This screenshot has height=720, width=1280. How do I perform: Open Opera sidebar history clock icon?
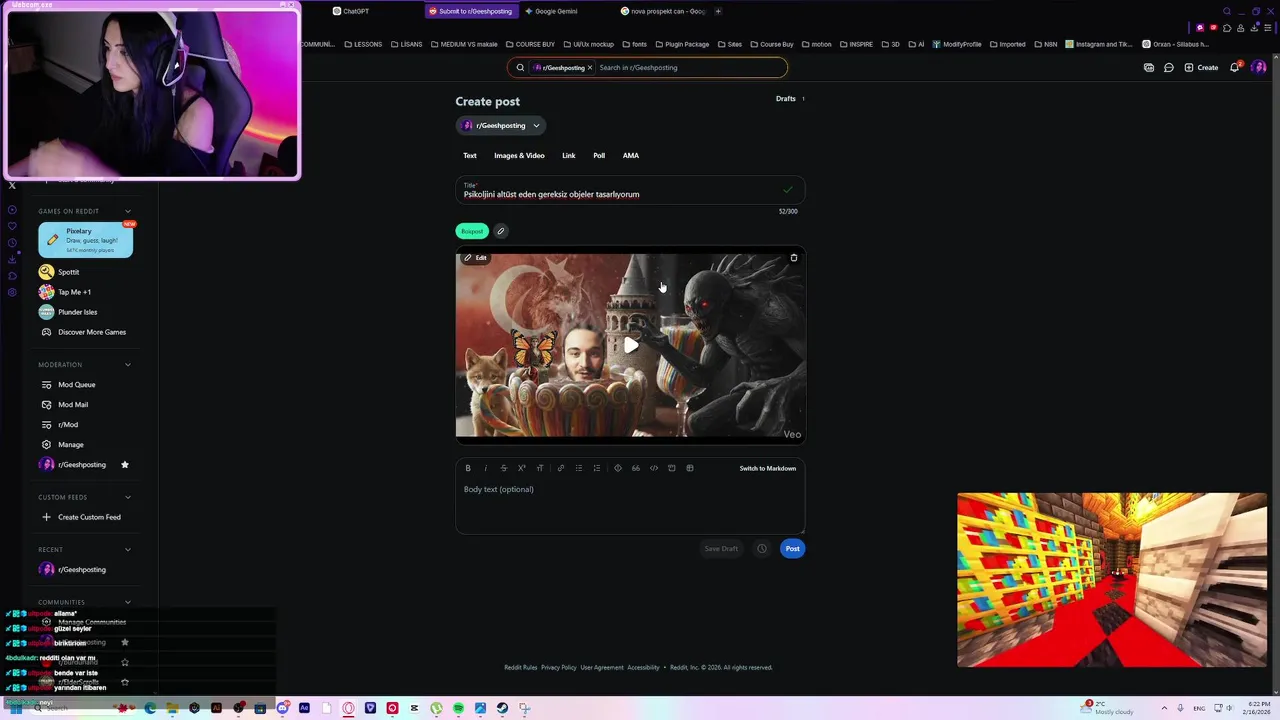(x=12, y=243)
